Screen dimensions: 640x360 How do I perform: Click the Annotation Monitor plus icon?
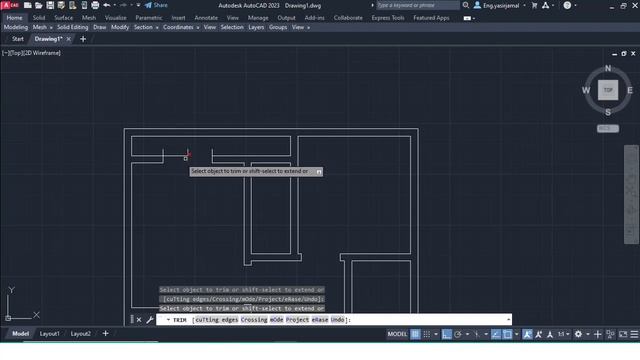[598, 334]
